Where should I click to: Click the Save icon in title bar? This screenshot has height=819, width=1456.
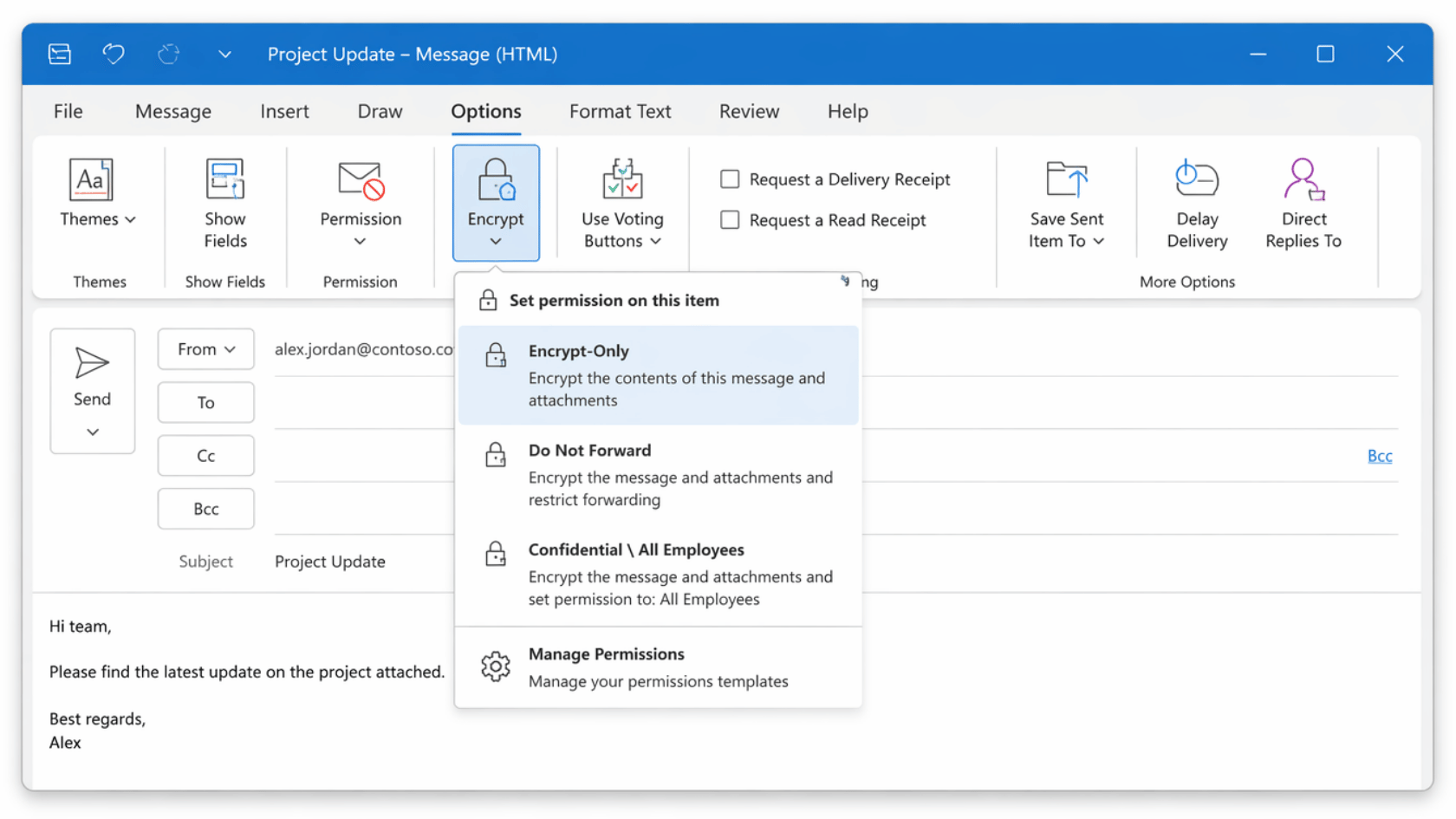[x=60, y=54]
